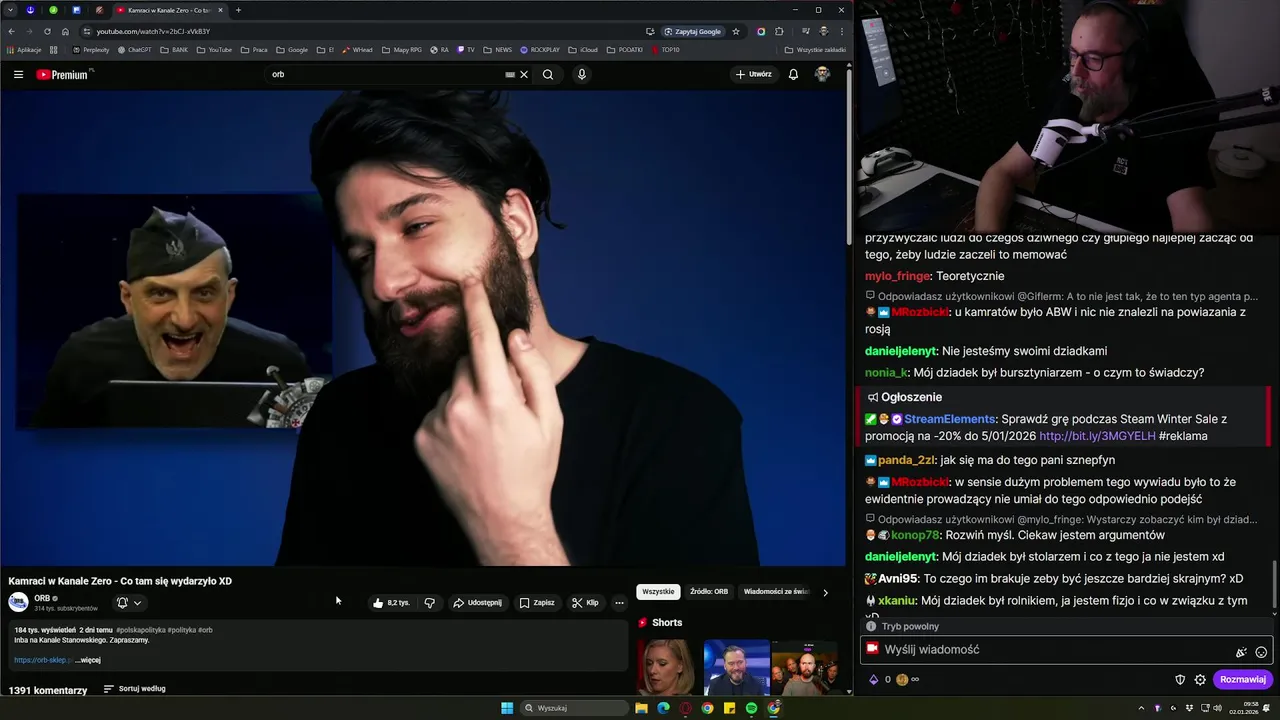Run the YouTube search with magnifier

[547, 74]
